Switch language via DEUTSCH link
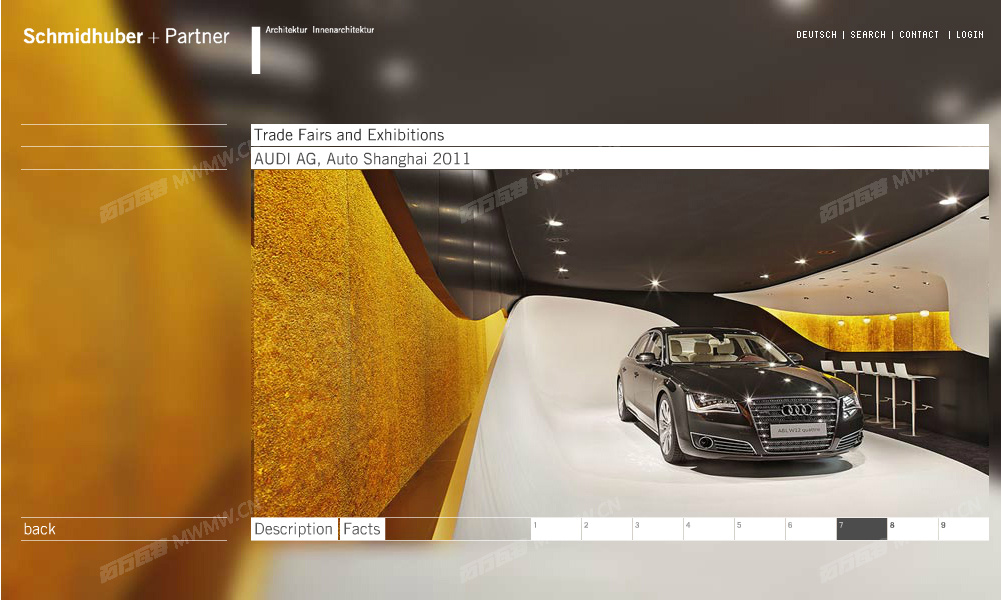1002x600 pixels. click(816, 35)
